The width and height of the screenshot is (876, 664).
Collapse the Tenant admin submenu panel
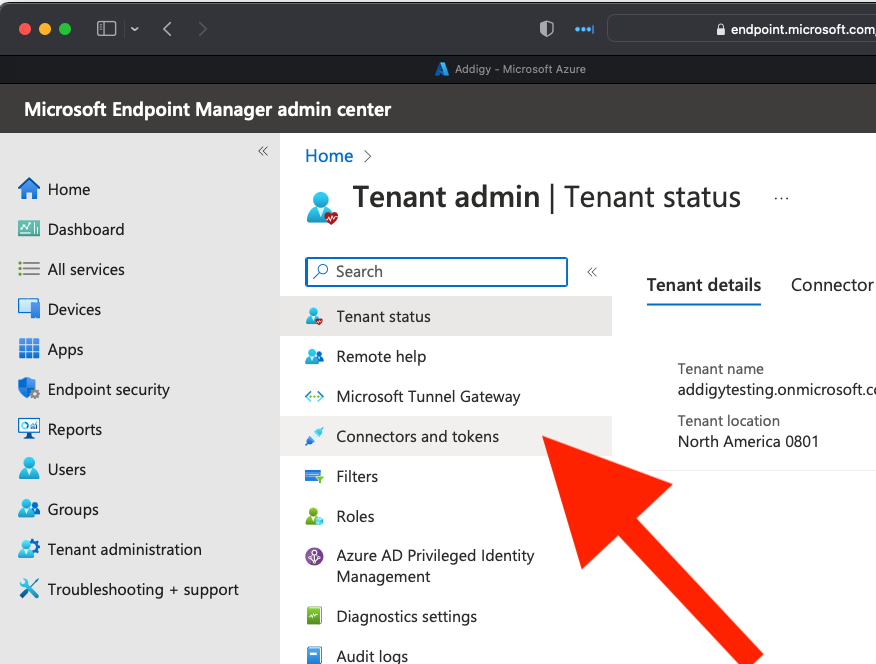(591, 271)
